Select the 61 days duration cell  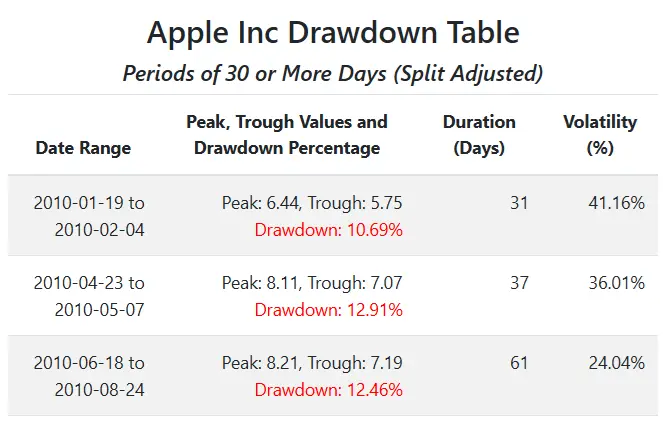tap(519, 363)
